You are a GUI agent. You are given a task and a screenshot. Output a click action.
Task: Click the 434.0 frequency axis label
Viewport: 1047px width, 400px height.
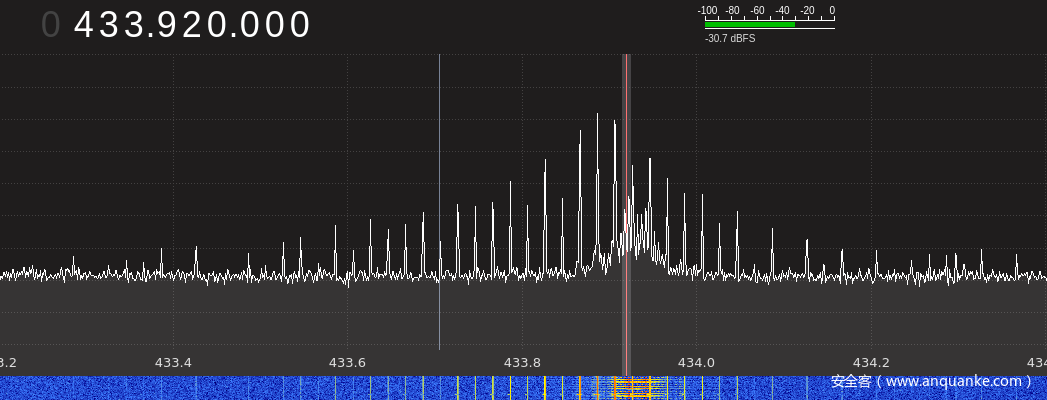click(696, 362)
